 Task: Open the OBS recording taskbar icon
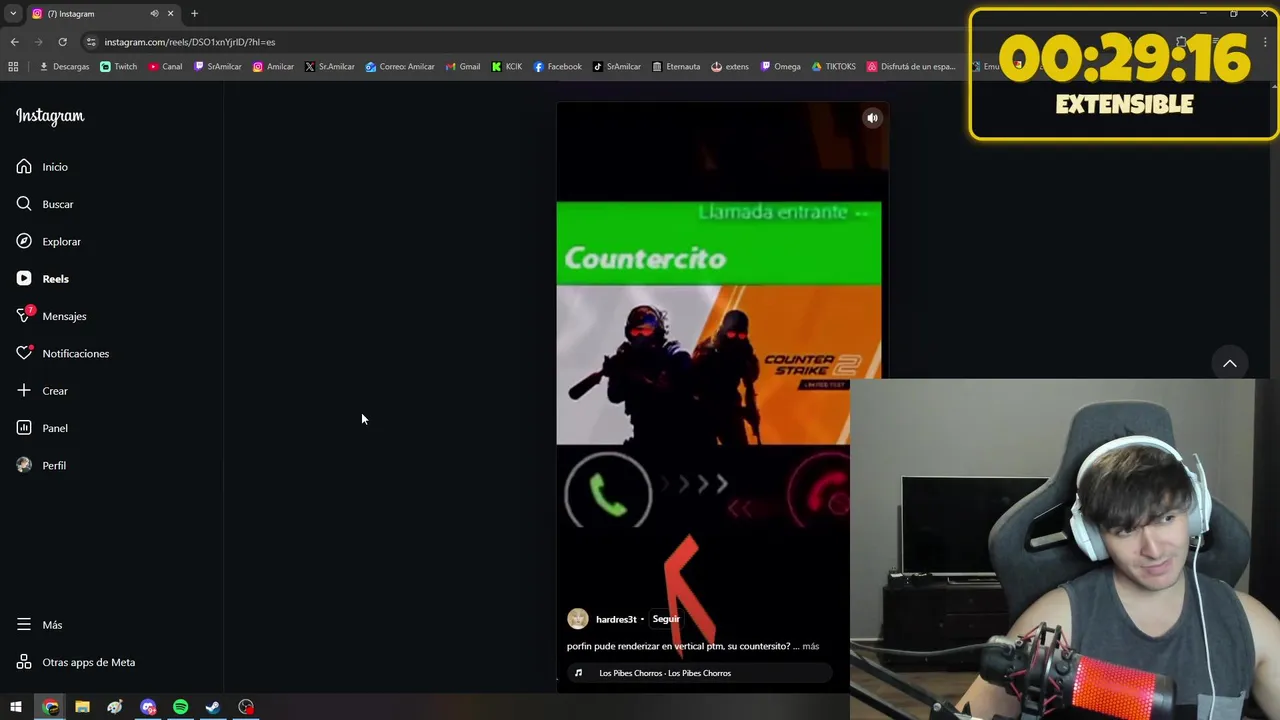[246, 707]
